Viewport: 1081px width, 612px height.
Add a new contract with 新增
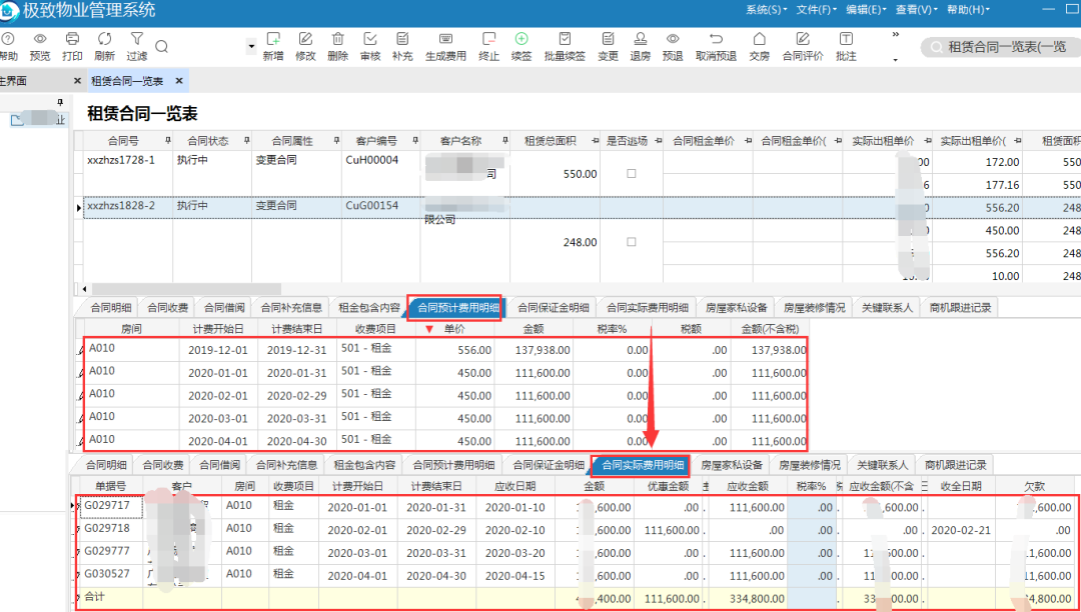pyautogui.click(x=273, y=46)
